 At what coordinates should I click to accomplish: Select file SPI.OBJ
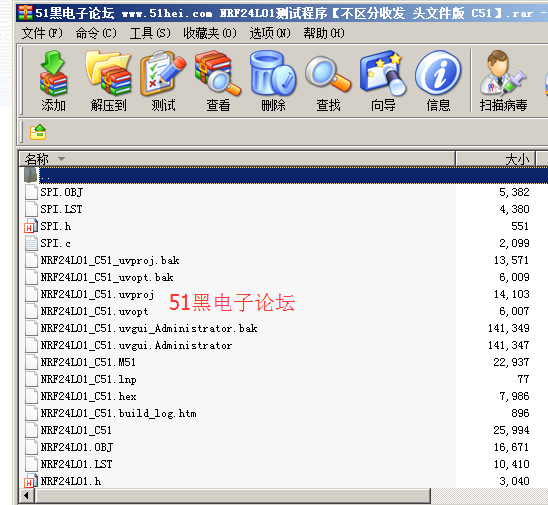point(62,192)
